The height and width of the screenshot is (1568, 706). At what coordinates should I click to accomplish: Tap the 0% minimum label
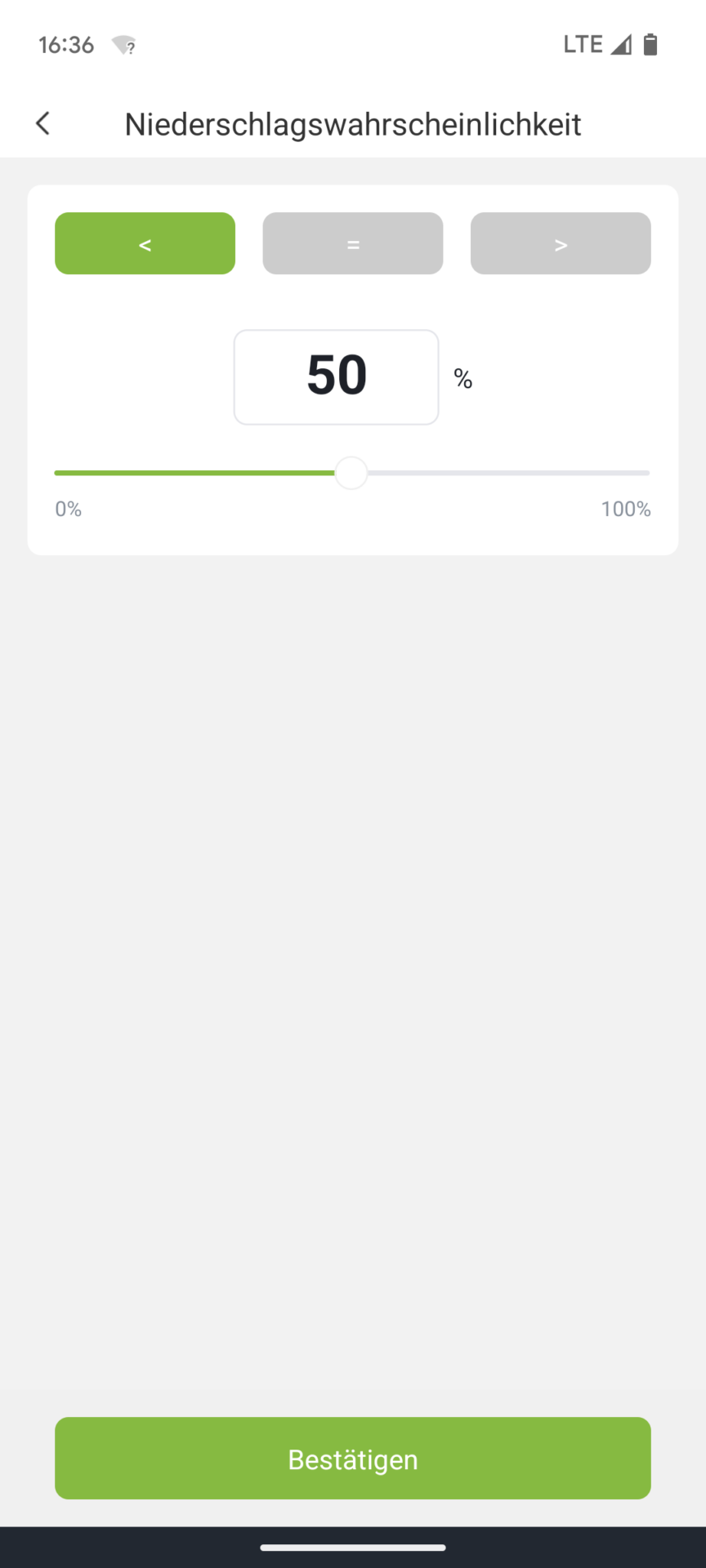pyautogui.click(x=69, y=510)
